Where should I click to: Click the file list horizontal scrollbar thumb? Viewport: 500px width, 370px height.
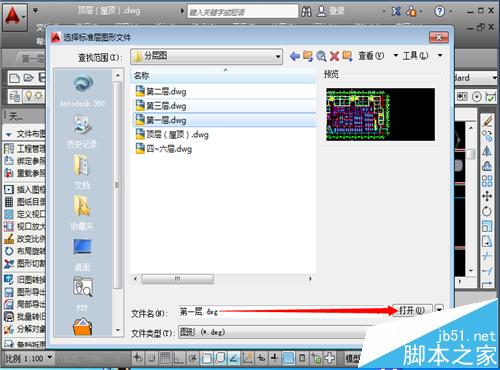pos(177,279)
